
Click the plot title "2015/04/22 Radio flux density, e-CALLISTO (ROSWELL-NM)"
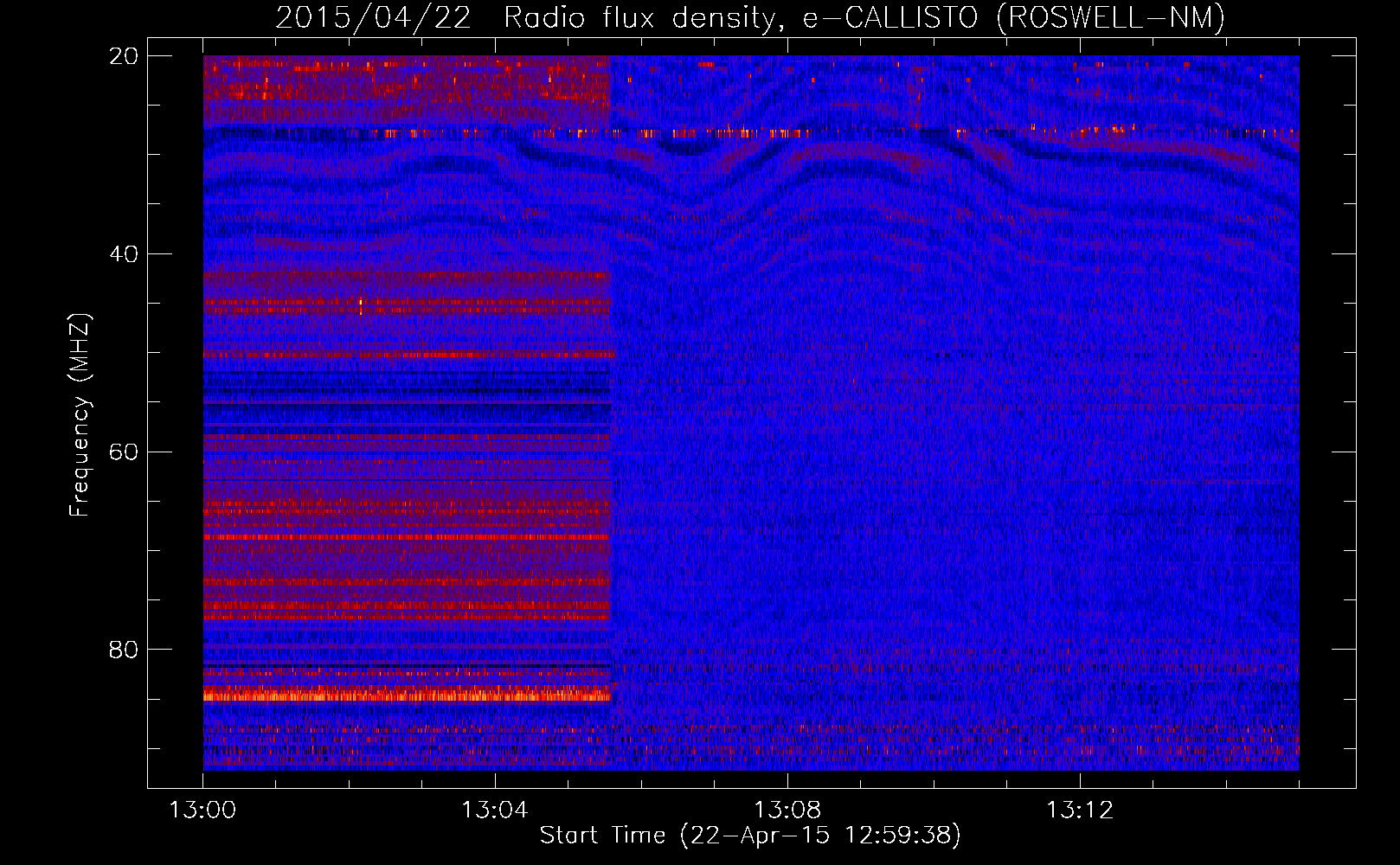(x=750, y=17)
